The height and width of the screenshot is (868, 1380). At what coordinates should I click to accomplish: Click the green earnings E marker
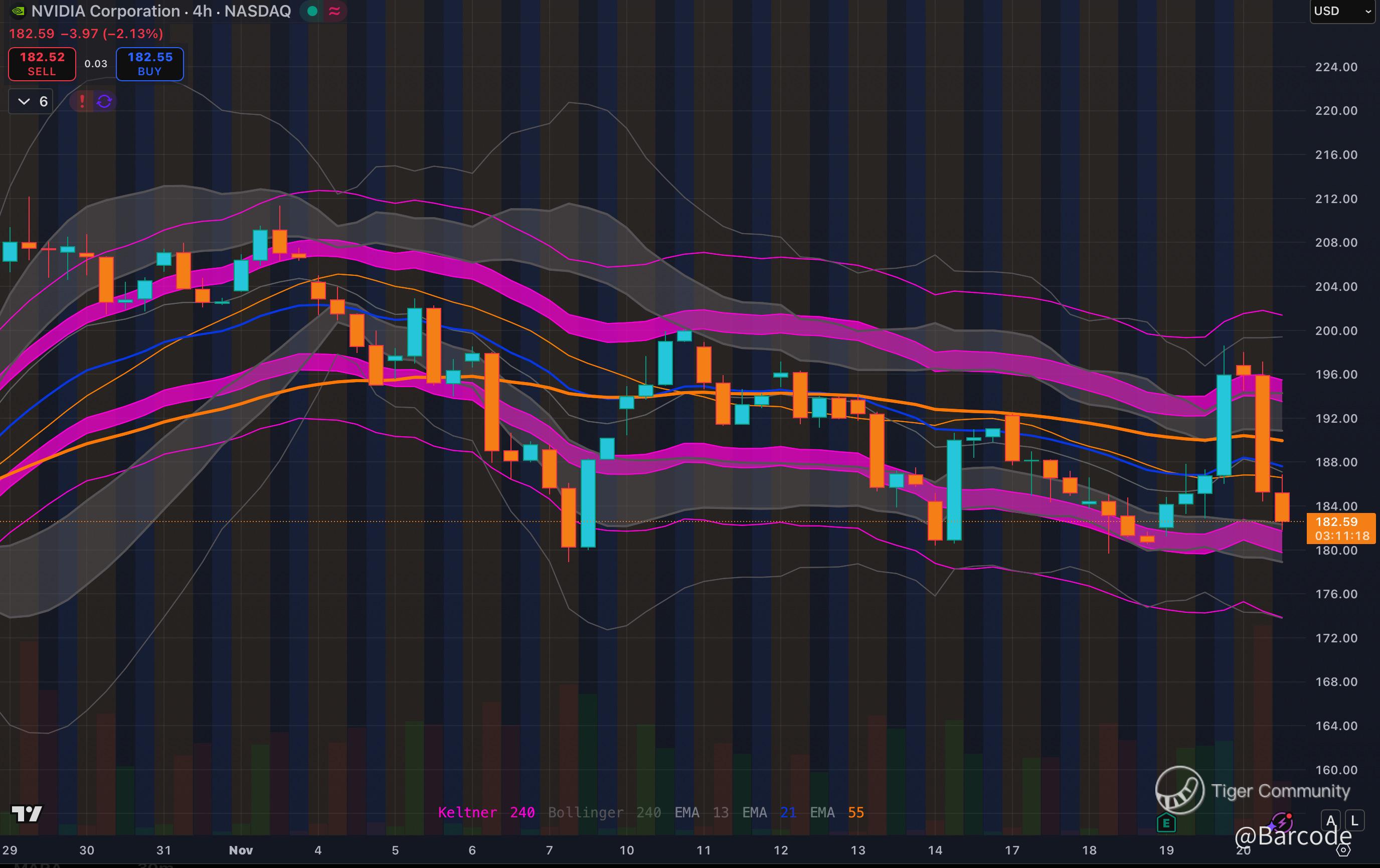(x=1166, y=824)
